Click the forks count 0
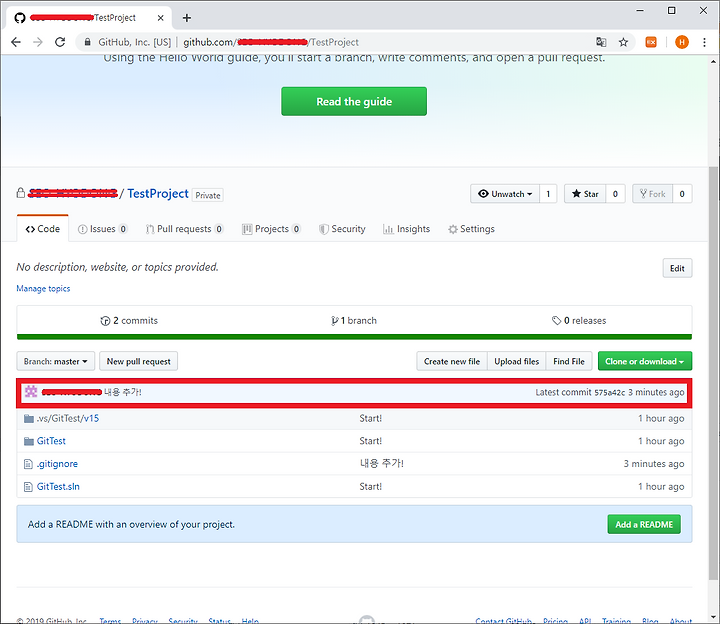Viewport: 720px width, 624px height. pos(682,194)
